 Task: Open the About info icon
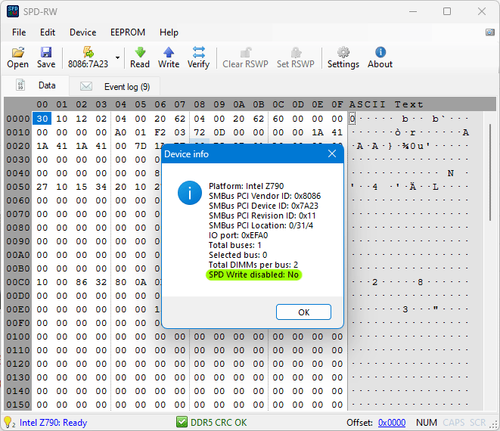[x=380, y=52]
